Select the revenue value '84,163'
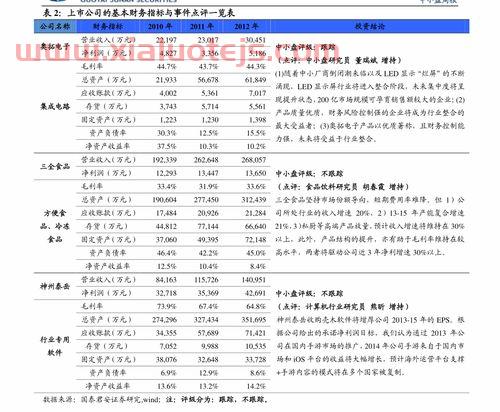Viewport: 500px width, 412px height. tap(166, 280)
